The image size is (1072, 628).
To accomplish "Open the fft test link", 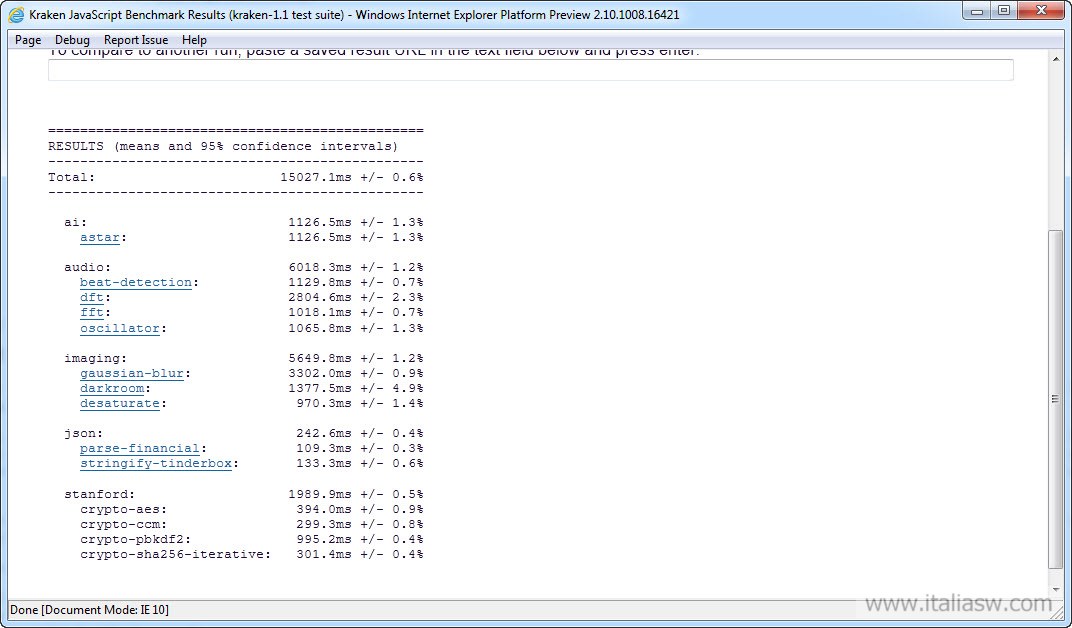I will pos(92,312).
